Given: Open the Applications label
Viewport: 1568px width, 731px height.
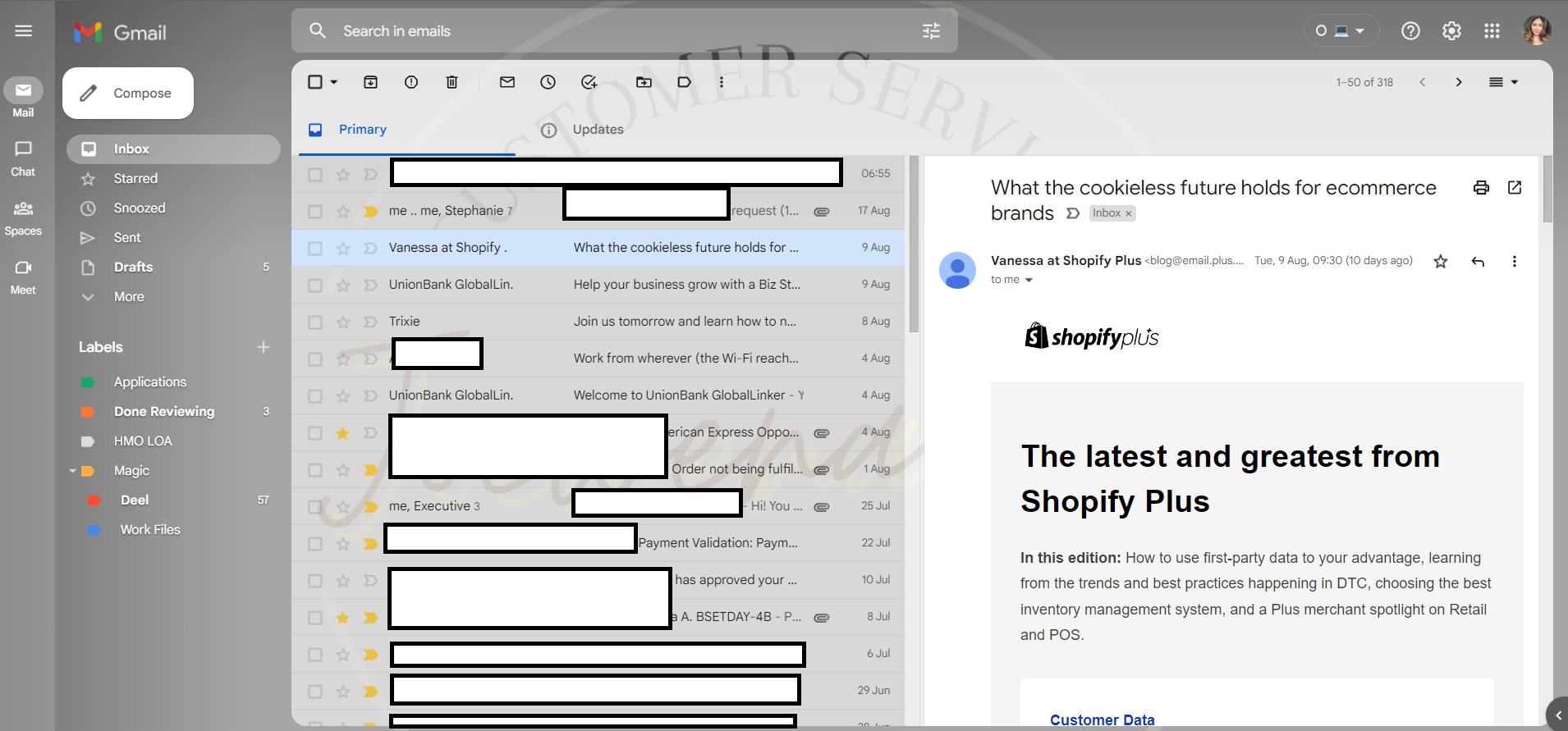Looking at the screenshot, I should [173, 382].
